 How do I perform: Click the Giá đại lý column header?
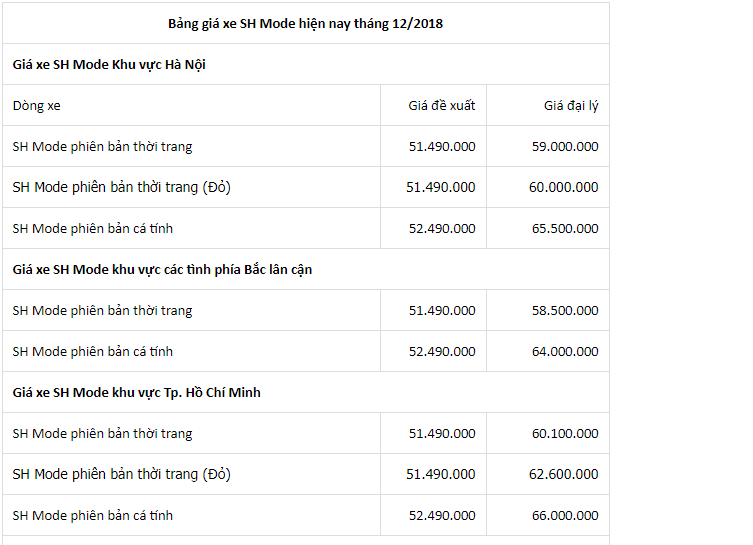(571, 106)
